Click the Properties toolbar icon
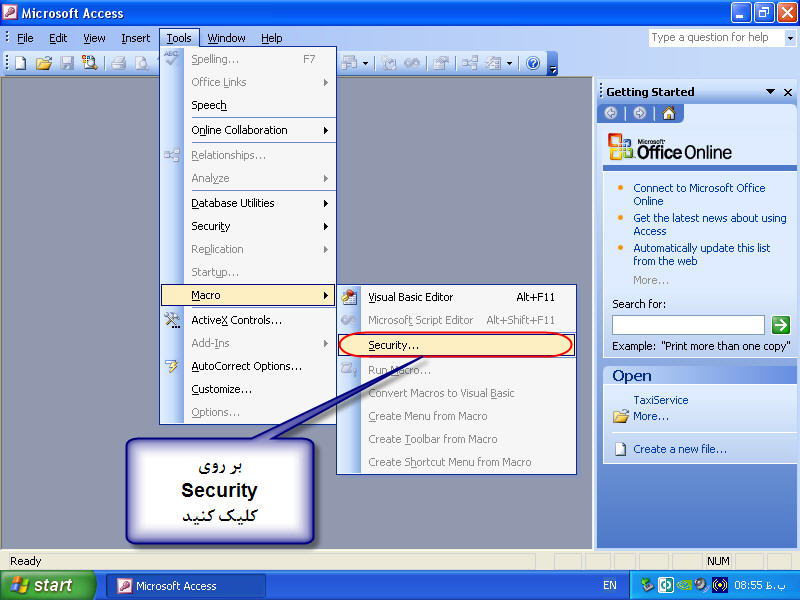The width and height of the screenshot is (800, 600). 440,63
